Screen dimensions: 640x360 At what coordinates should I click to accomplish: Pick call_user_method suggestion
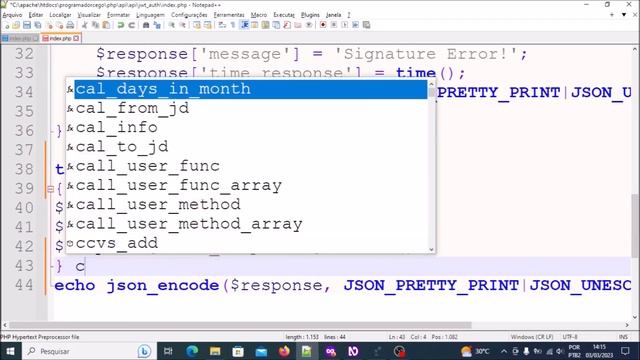(x=247, y=204)
